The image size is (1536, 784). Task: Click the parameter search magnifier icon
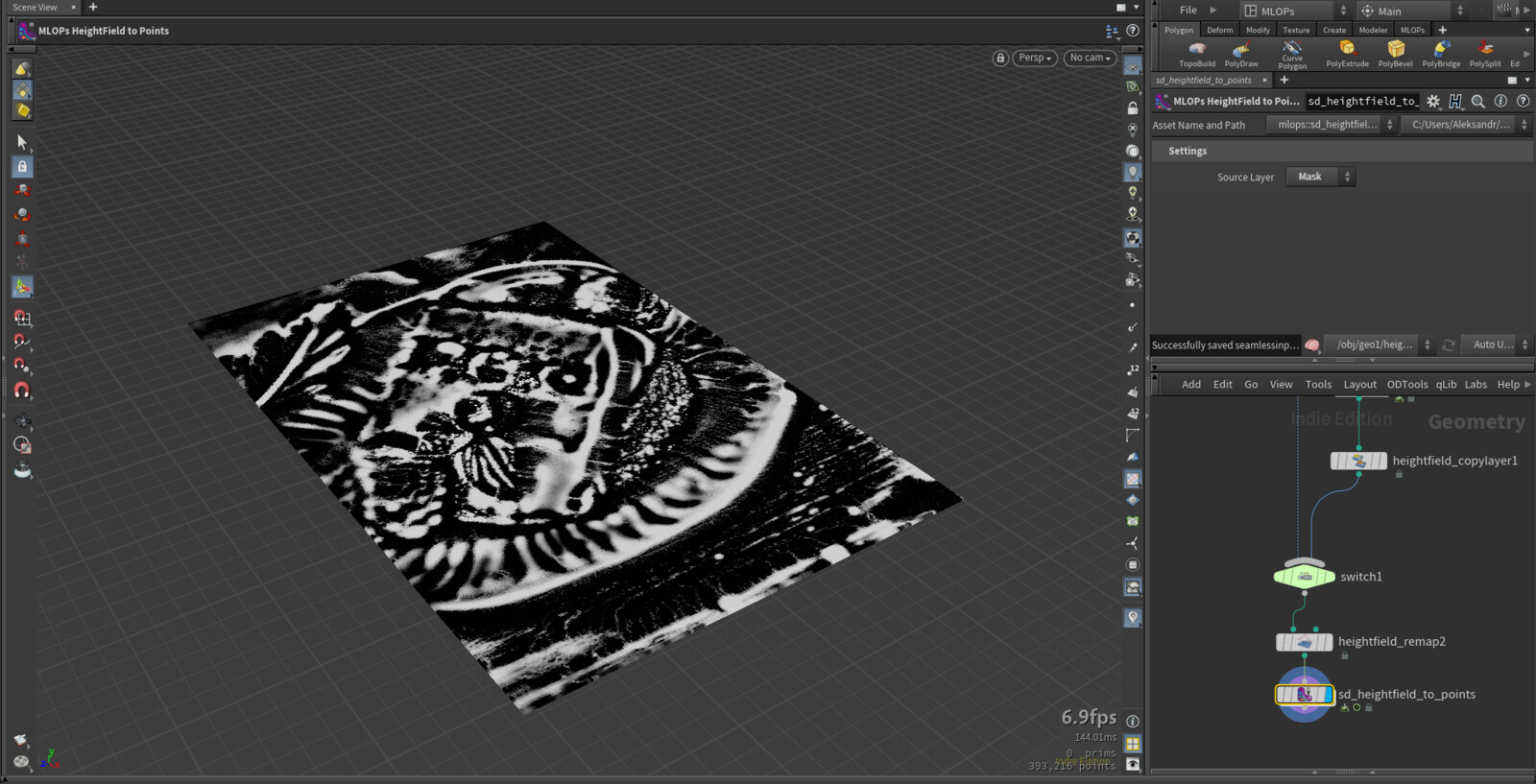click(1478, 101)
